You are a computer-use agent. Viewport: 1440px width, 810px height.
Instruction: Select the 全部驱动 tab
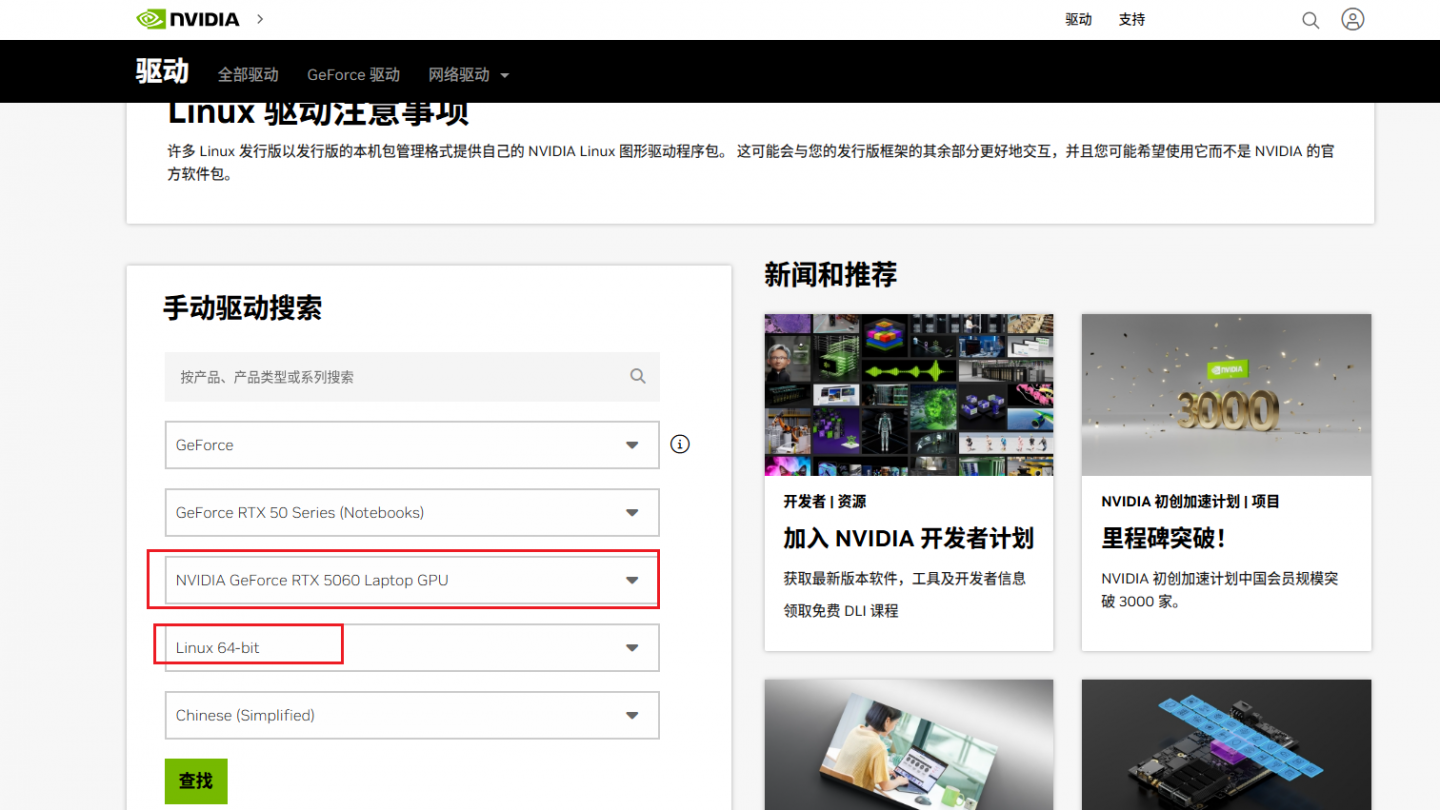pyautogui.click(x=248, y=75)
